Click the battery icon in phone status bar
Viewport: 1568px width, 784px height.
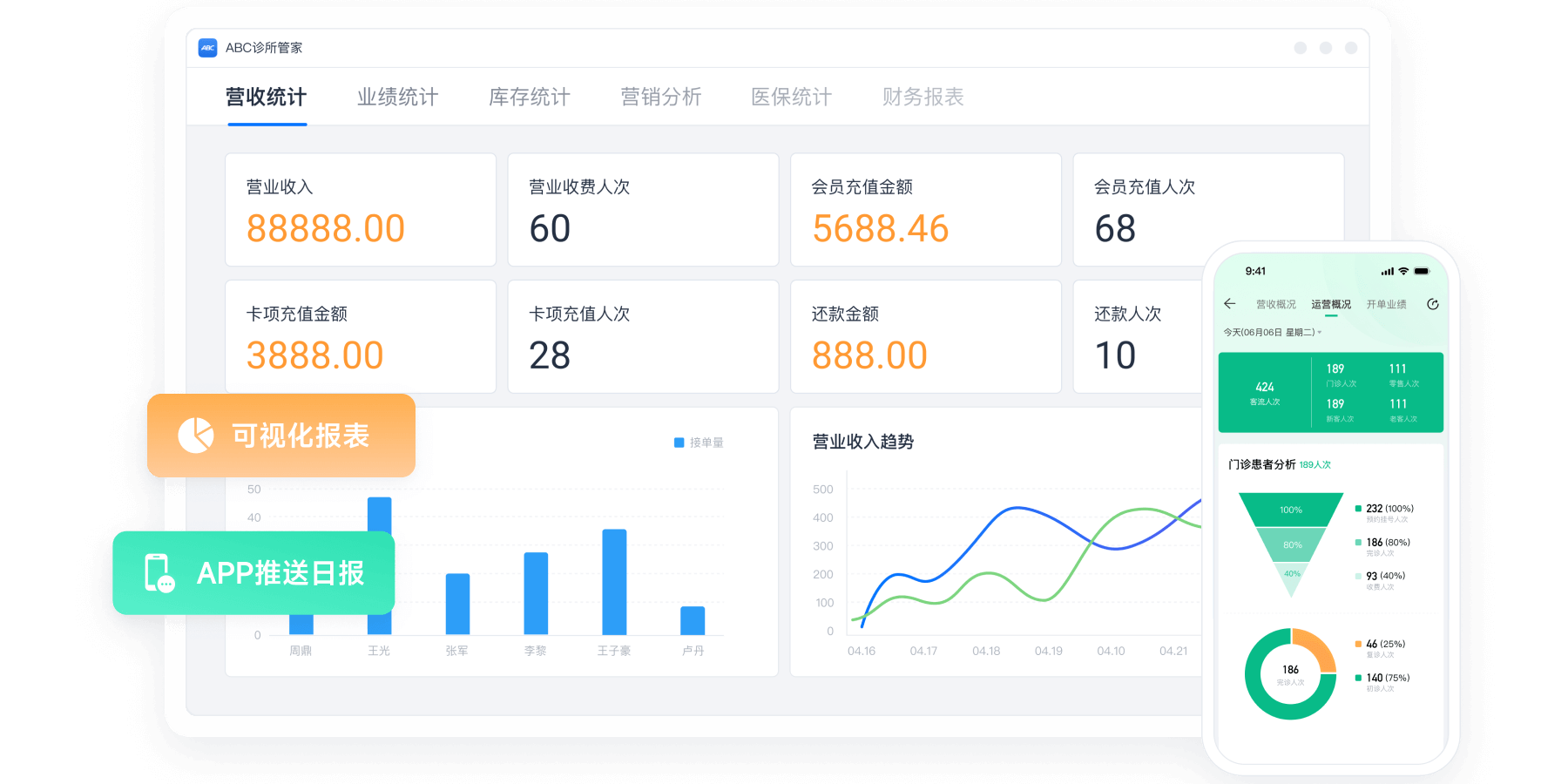click(1422, 272)
